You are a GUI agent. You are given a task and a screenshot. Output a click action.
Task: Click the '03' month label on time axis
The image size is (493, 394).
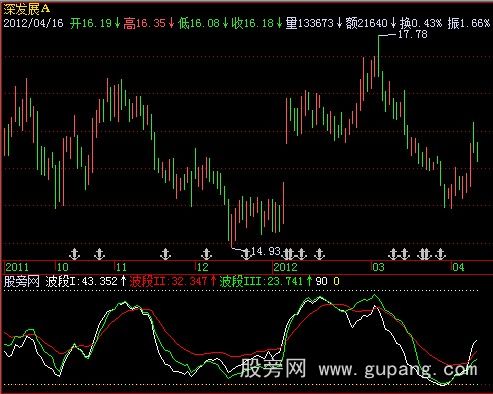(x=378, y=267)
